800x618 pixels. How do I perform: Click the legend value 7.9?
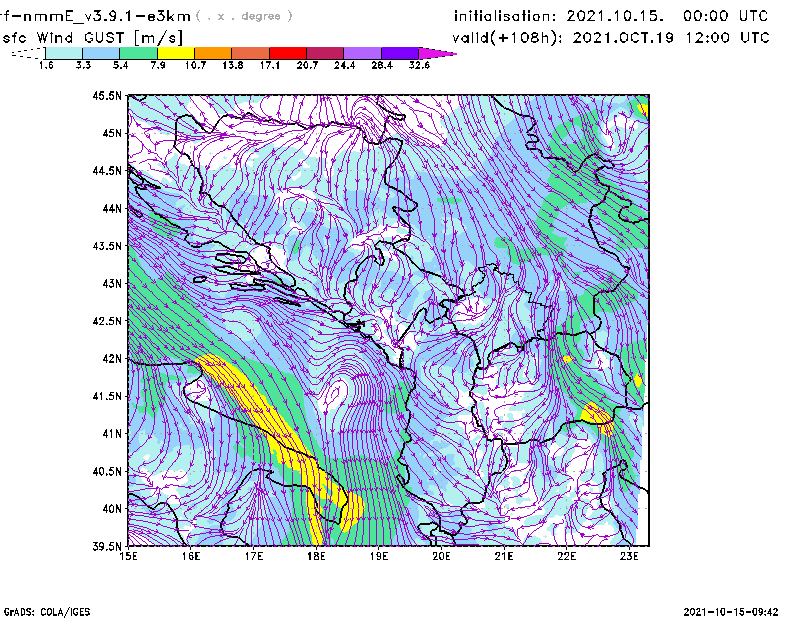click(158, 65)
